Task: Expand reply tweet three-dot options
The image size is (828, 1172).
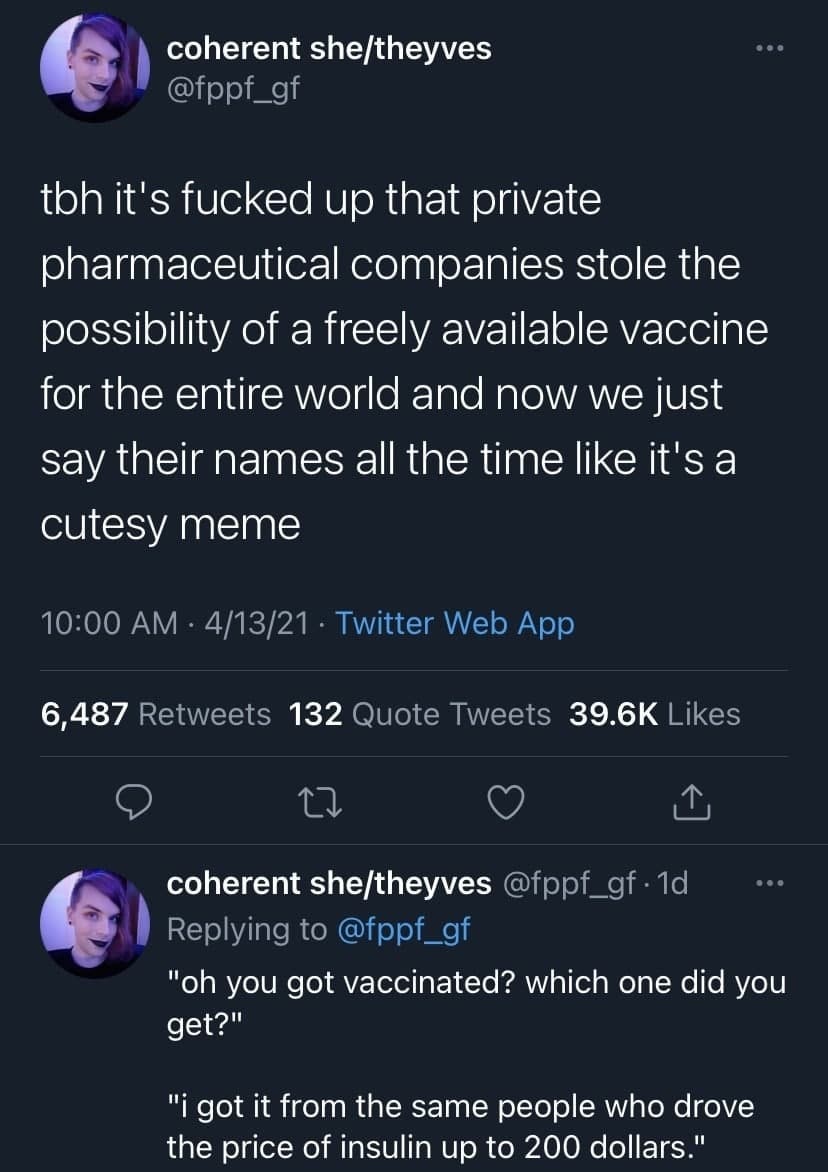Action: click(767, 884)
